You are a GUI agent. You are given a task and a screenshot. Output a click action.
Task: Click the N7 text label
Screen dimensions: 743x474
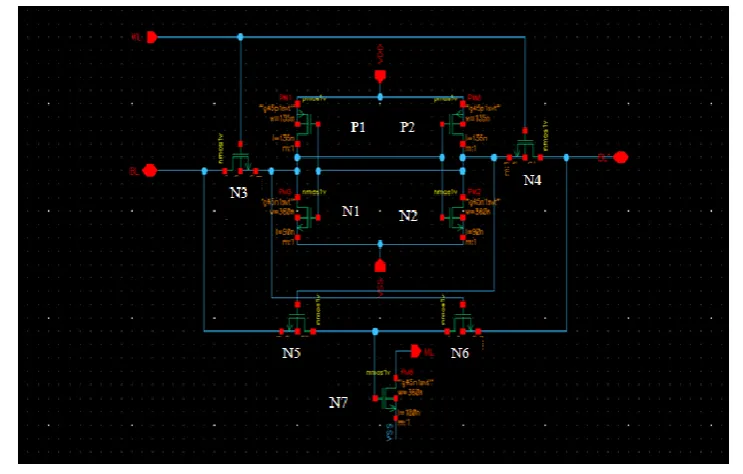pos(338,402)
